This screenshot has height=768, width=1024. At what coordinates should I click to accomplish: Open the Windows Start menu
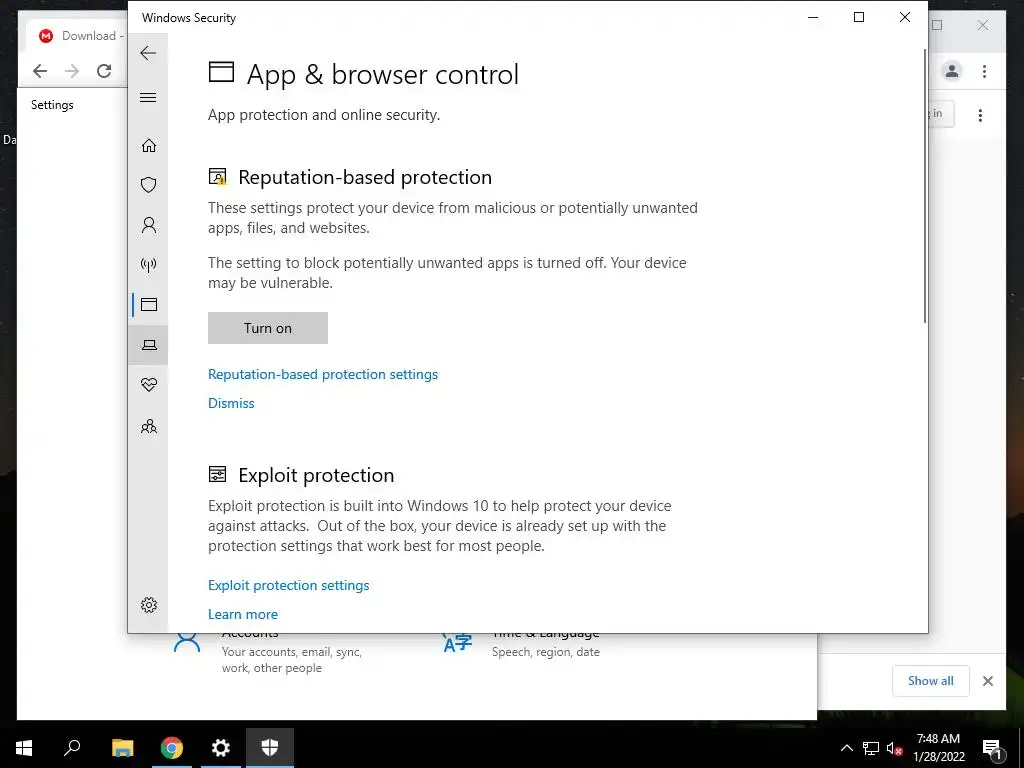click(x=24, y=748)
